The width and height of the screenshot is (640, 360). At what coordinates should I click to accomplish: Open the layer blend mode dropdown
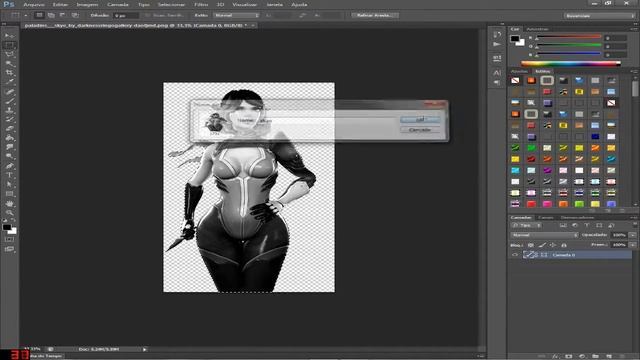click(544, 235)
